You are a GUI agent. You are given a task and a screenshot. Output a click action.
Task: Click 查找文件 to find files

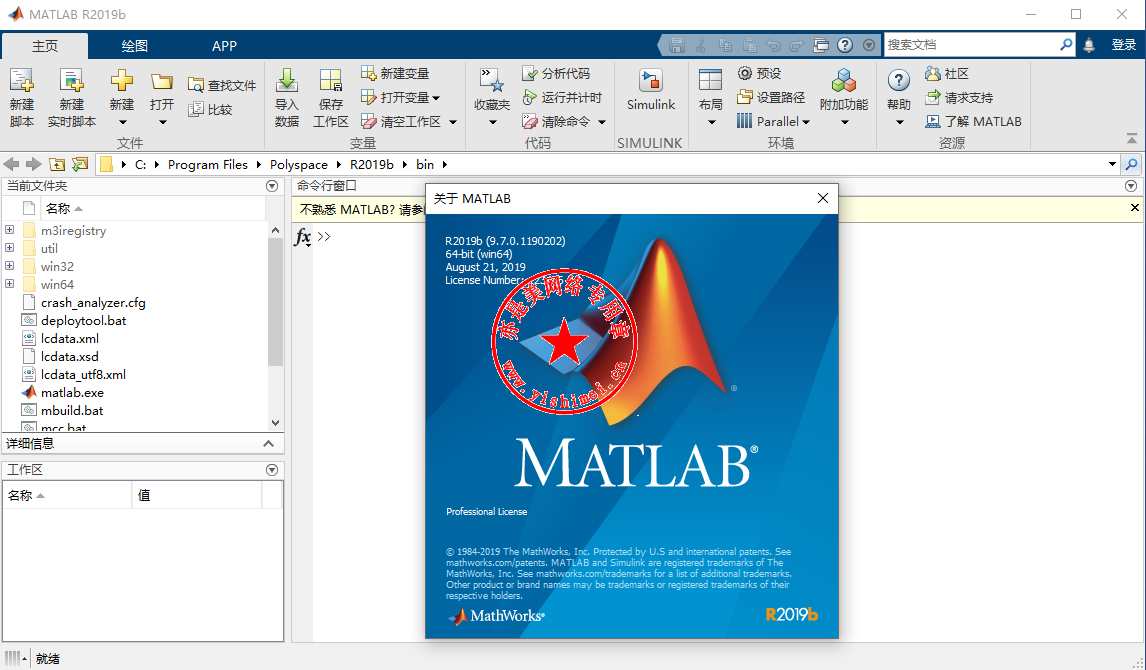click(x=222, y=85)
